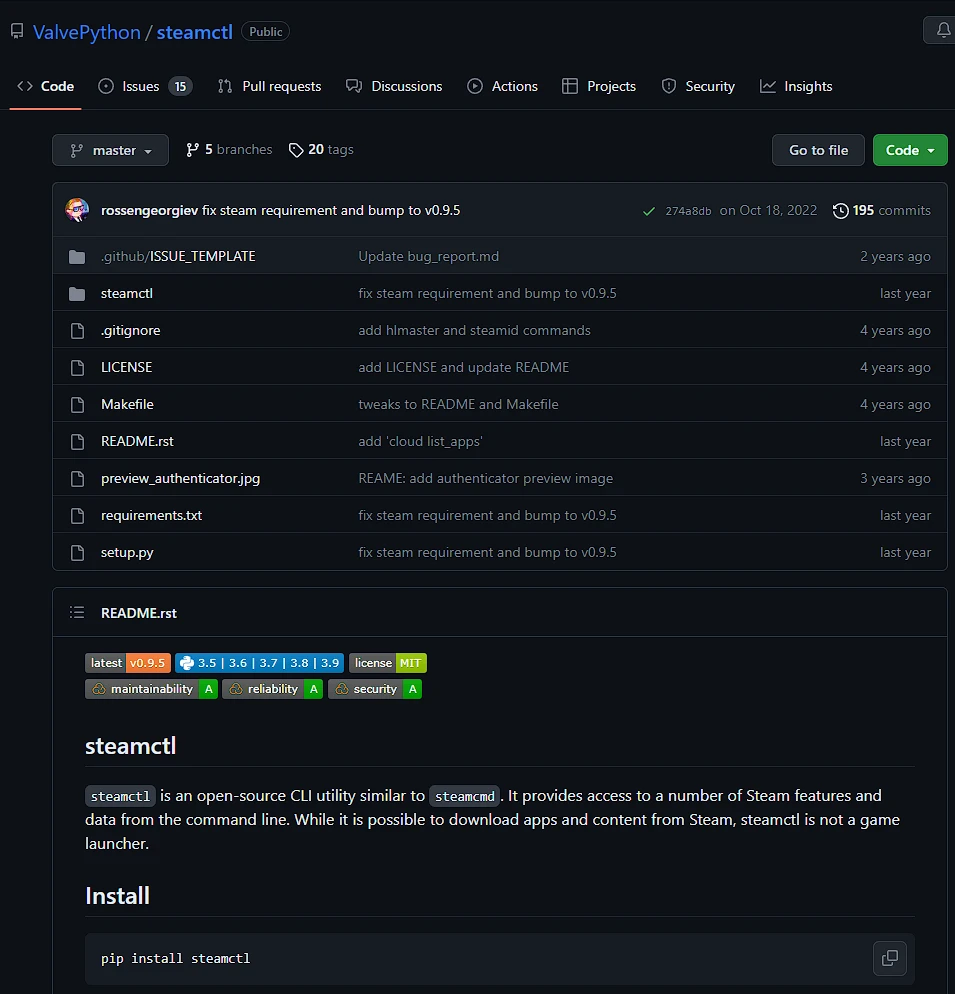Open the commits history clock icon

[840, 211]
